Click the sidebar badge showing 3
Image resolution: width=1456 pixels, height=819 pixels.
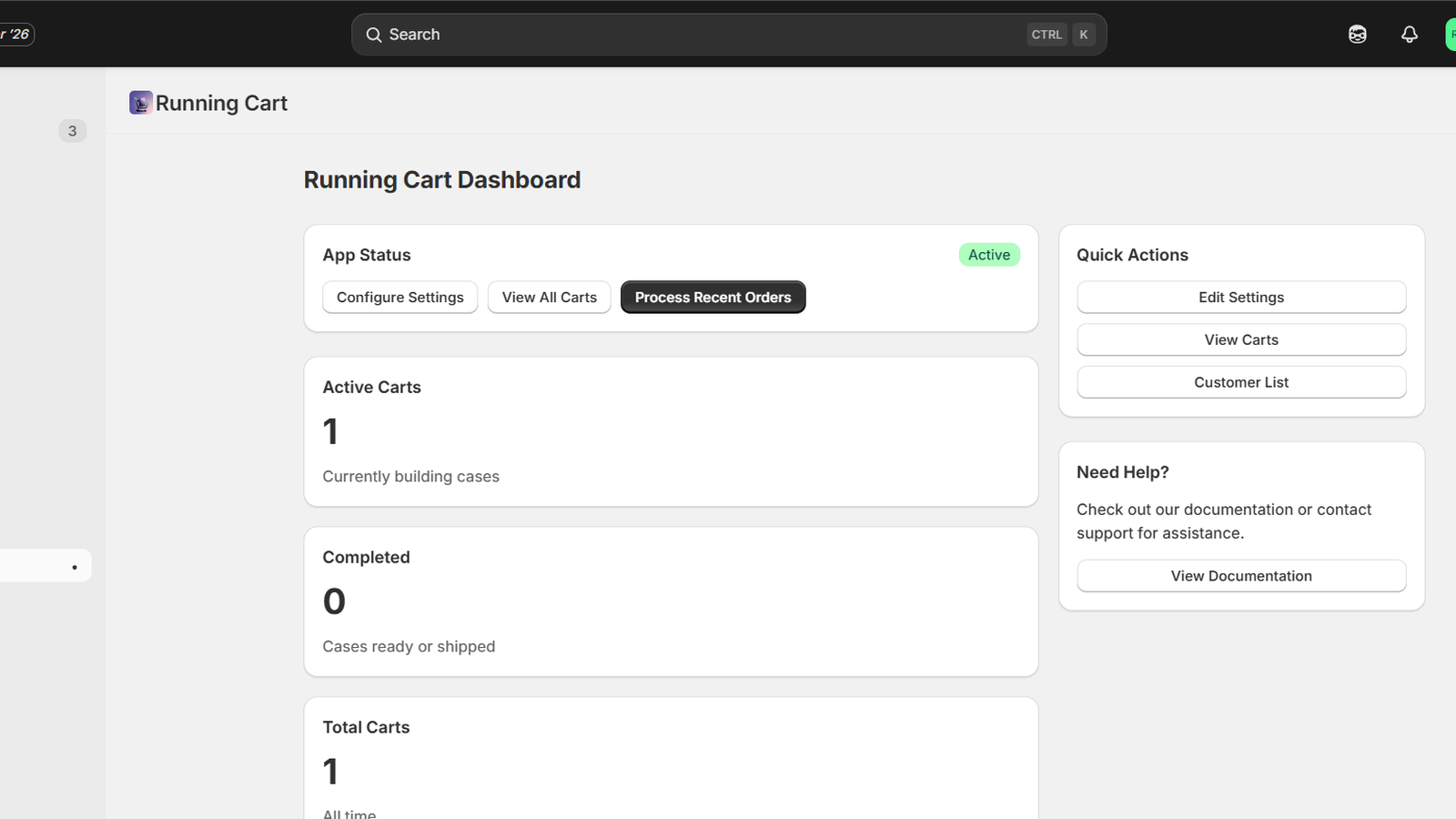click(72, 130)
